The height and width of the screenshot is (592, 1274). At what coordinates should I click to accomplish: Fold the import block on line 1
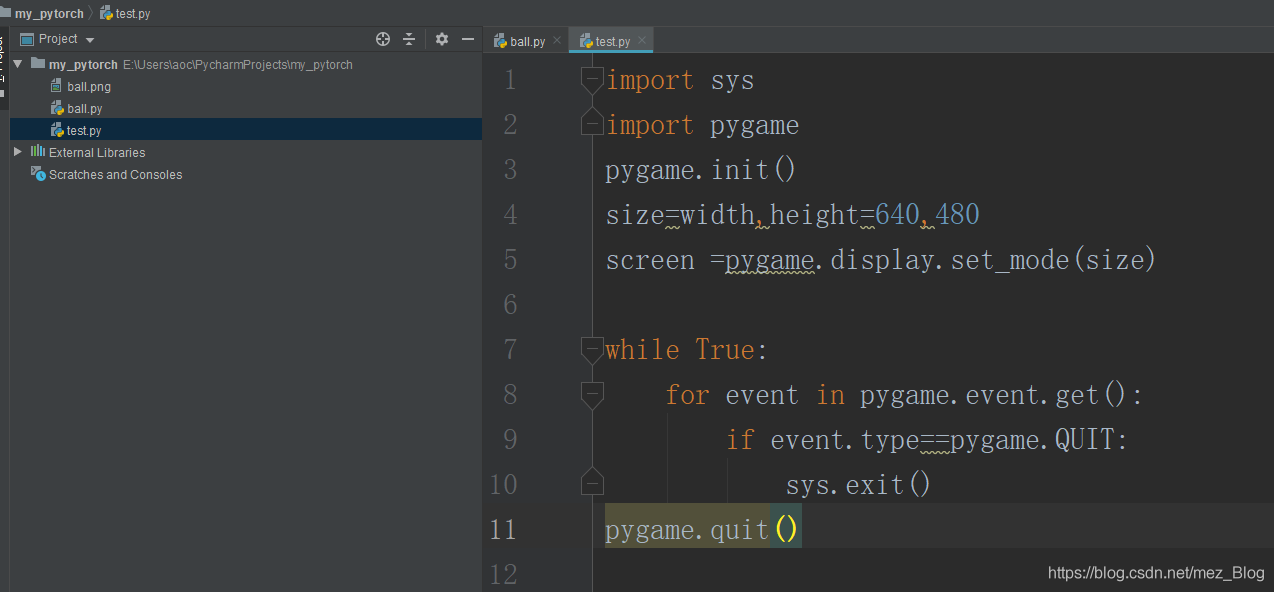pyautogui.click(x=592, y=80)
